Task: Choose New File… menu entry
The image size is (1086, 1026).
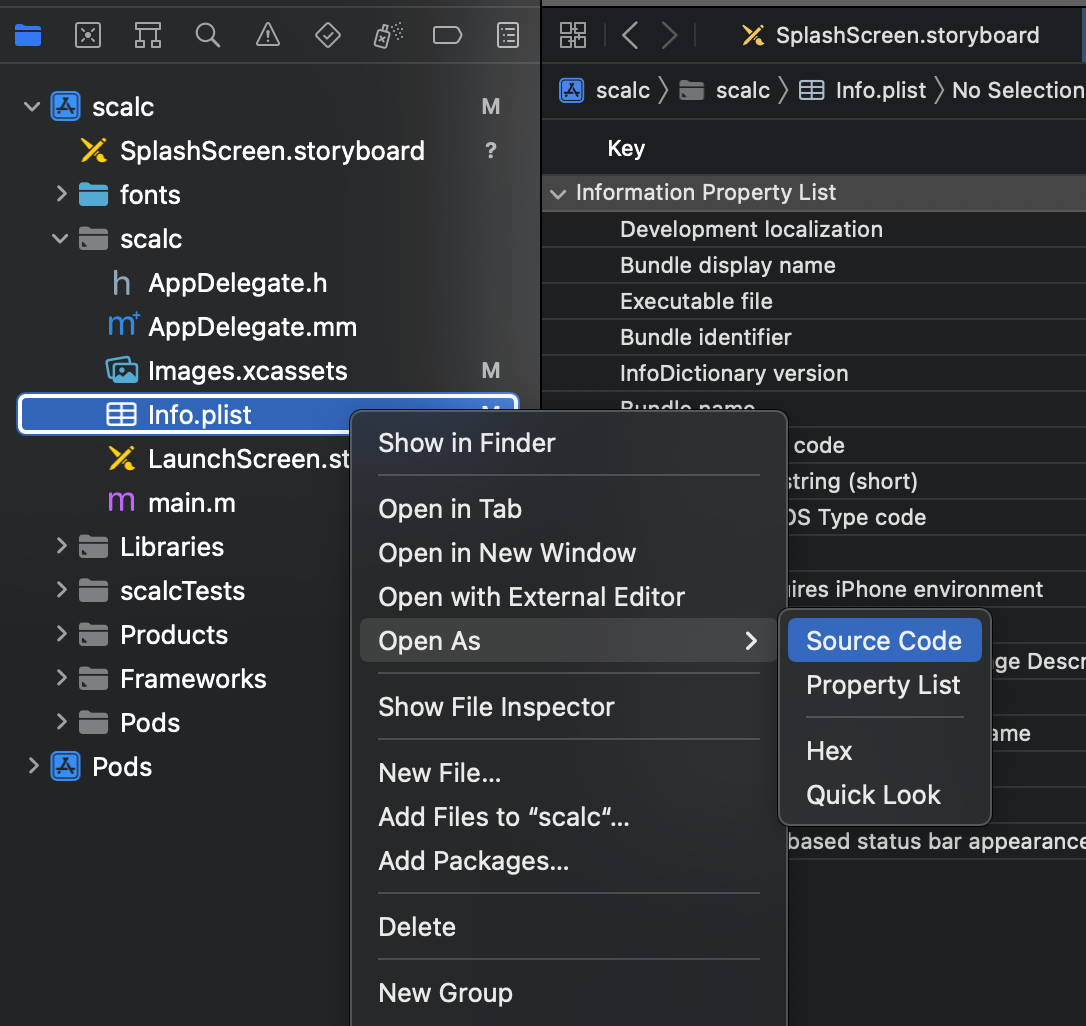Action: (x=568, y=773)
